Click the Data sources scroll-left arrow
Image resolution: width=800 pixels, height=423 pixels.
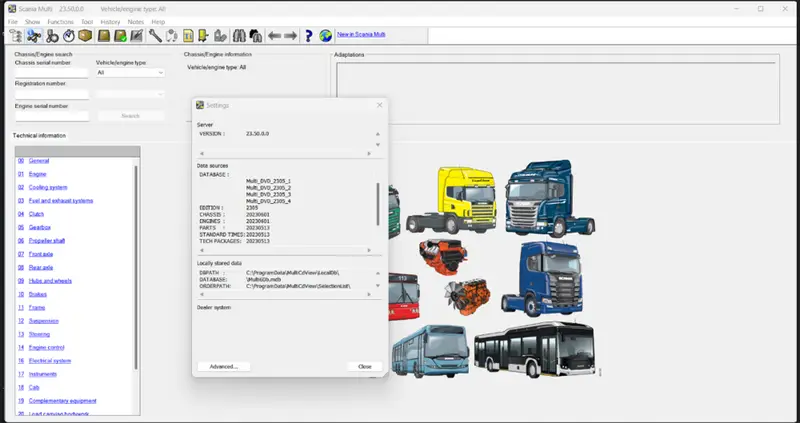pos(202,251)
